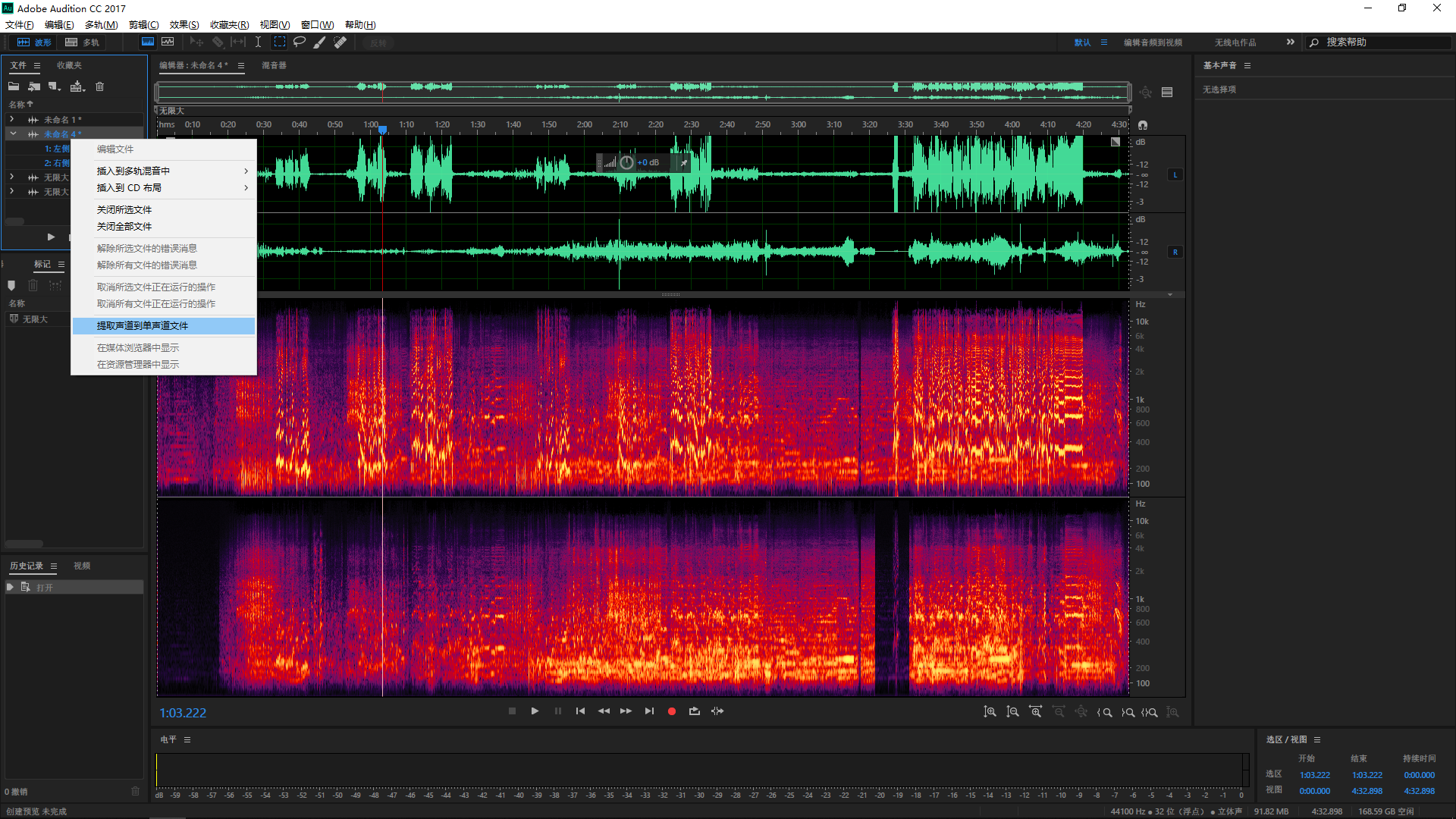Image resolution: width=1456 pixels, height=819 pixels.
Task: Select the Spot Healing Brush tool
Action: (x=340, y=42)
